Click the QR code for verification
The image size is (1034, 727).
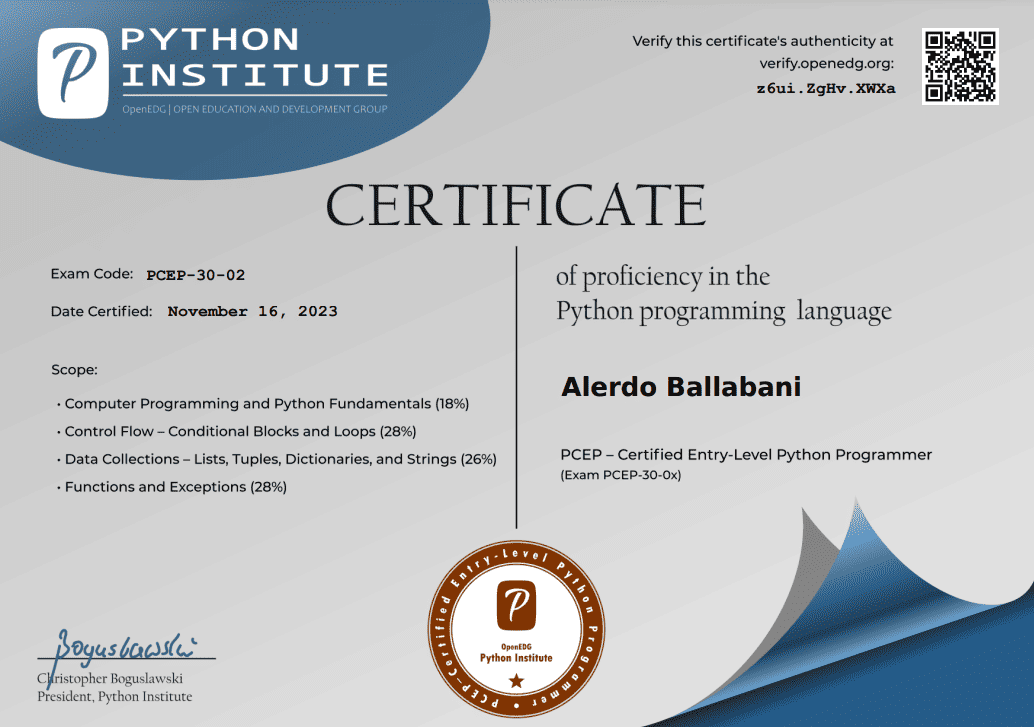(x=960, y=66)
